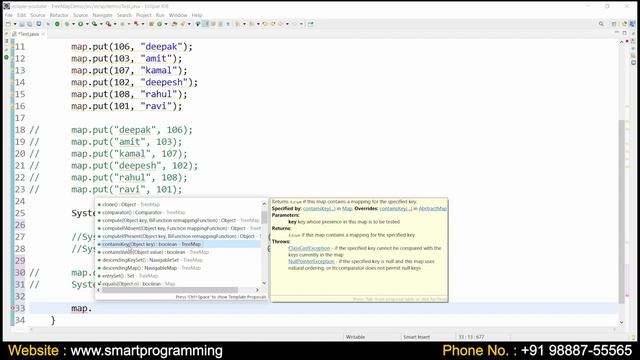This screenshot has height=360, width=640.
Task: Click line 11 map.put(106, "deepak")
Action: [132, 47]
